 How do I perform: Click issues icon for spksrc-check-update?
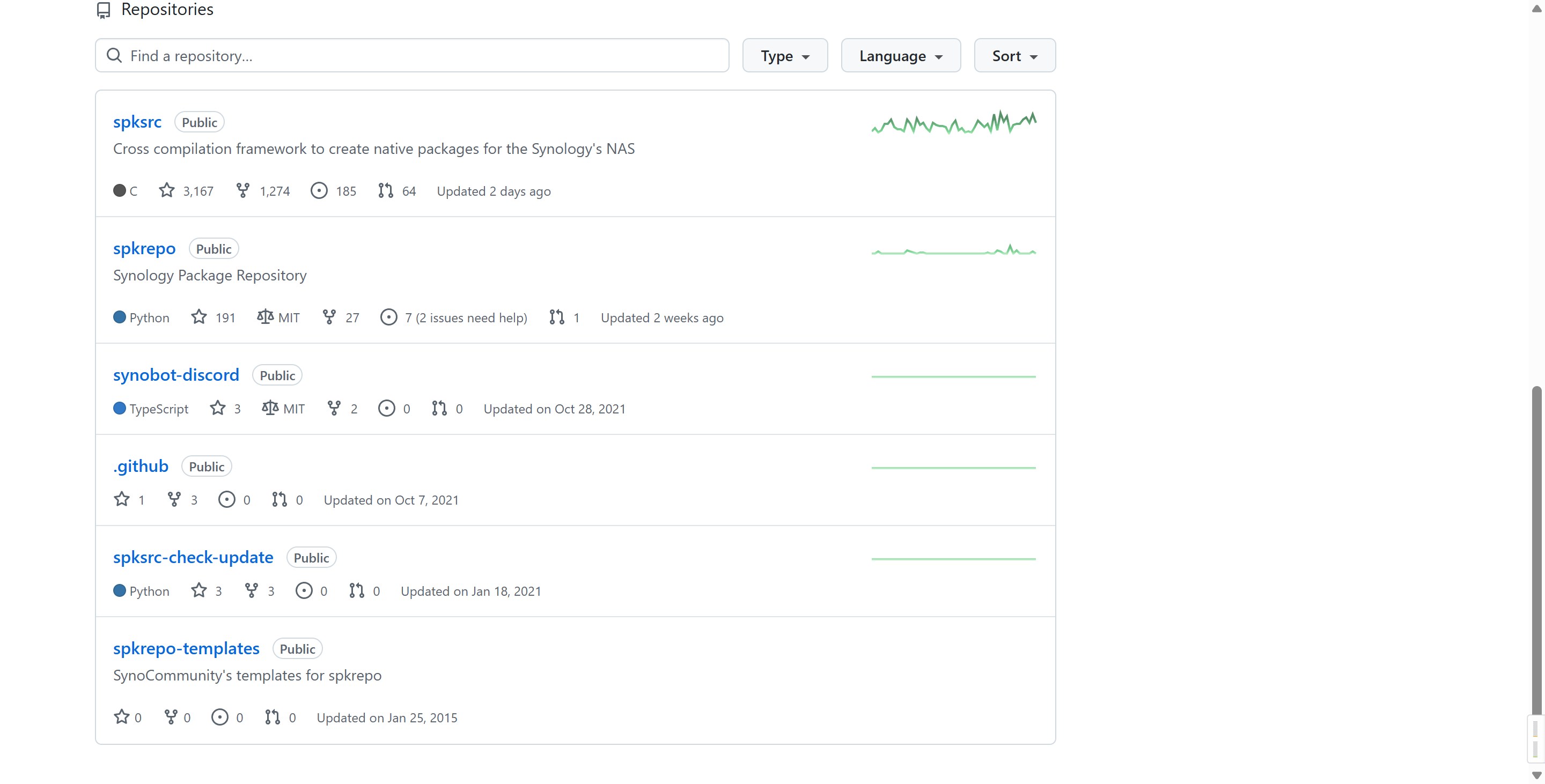[304, 590]
